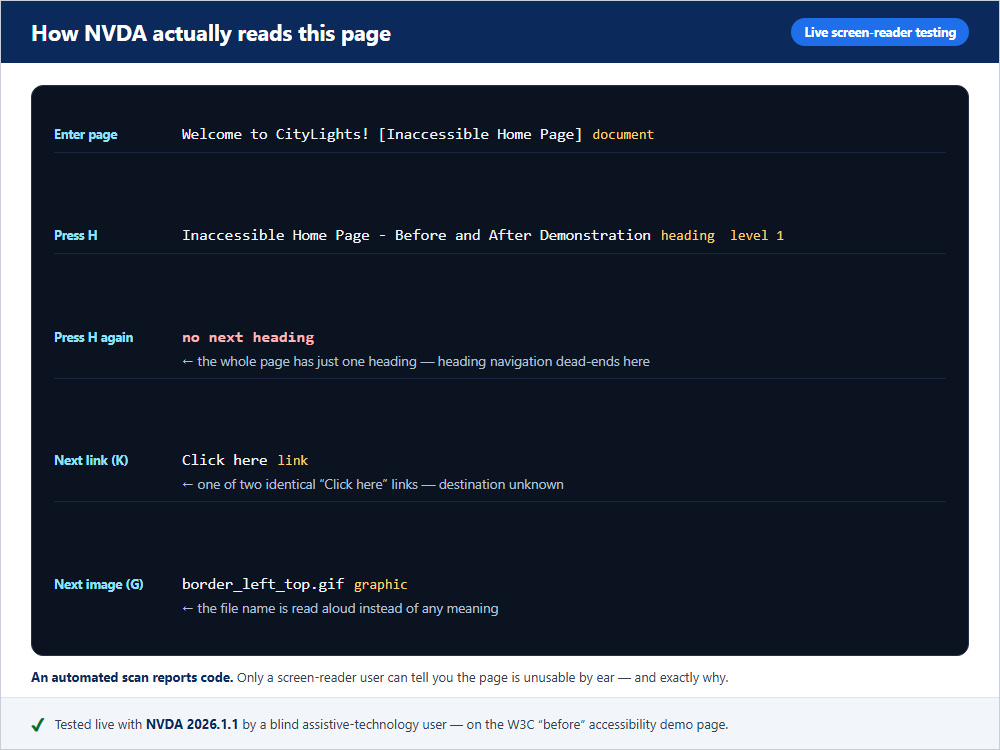Click the 'Click here' output text
Screen dimensions: 1000x750
pos(224,460)
